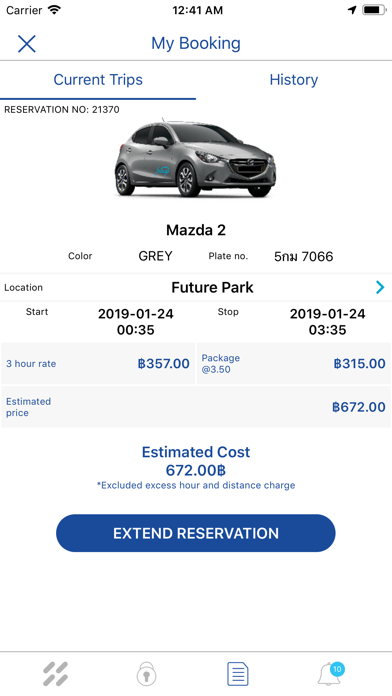Tap the Extend Reservation button
The image size is (392, 696).
coord(196,533)
